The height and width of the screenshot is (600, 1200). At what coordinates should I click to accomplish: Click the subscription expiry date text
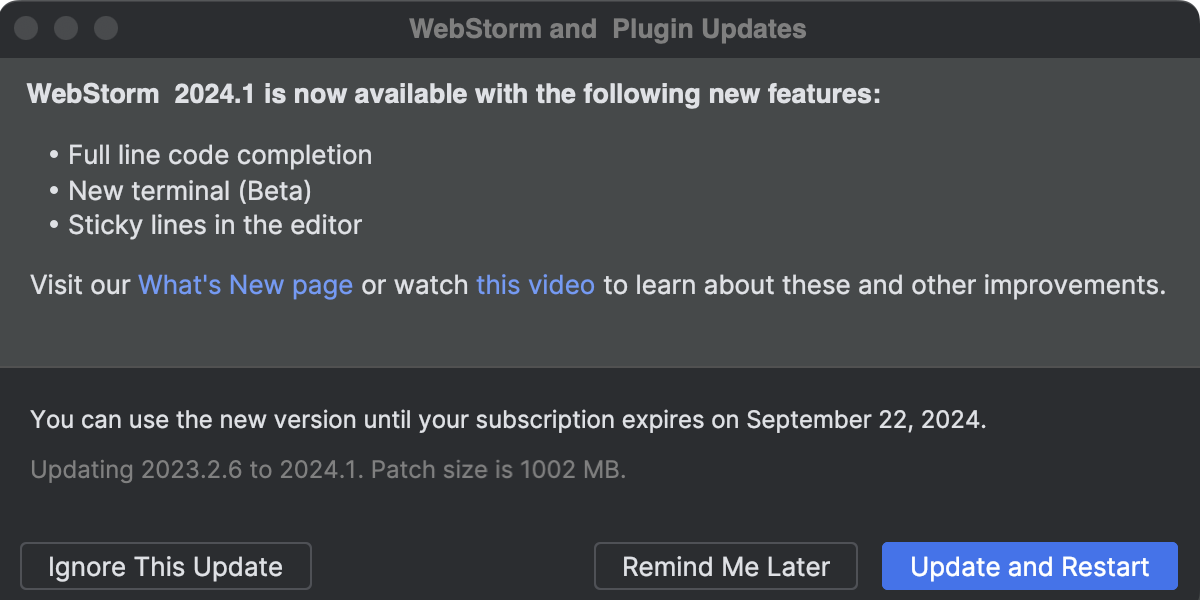[x=508, y=420]
